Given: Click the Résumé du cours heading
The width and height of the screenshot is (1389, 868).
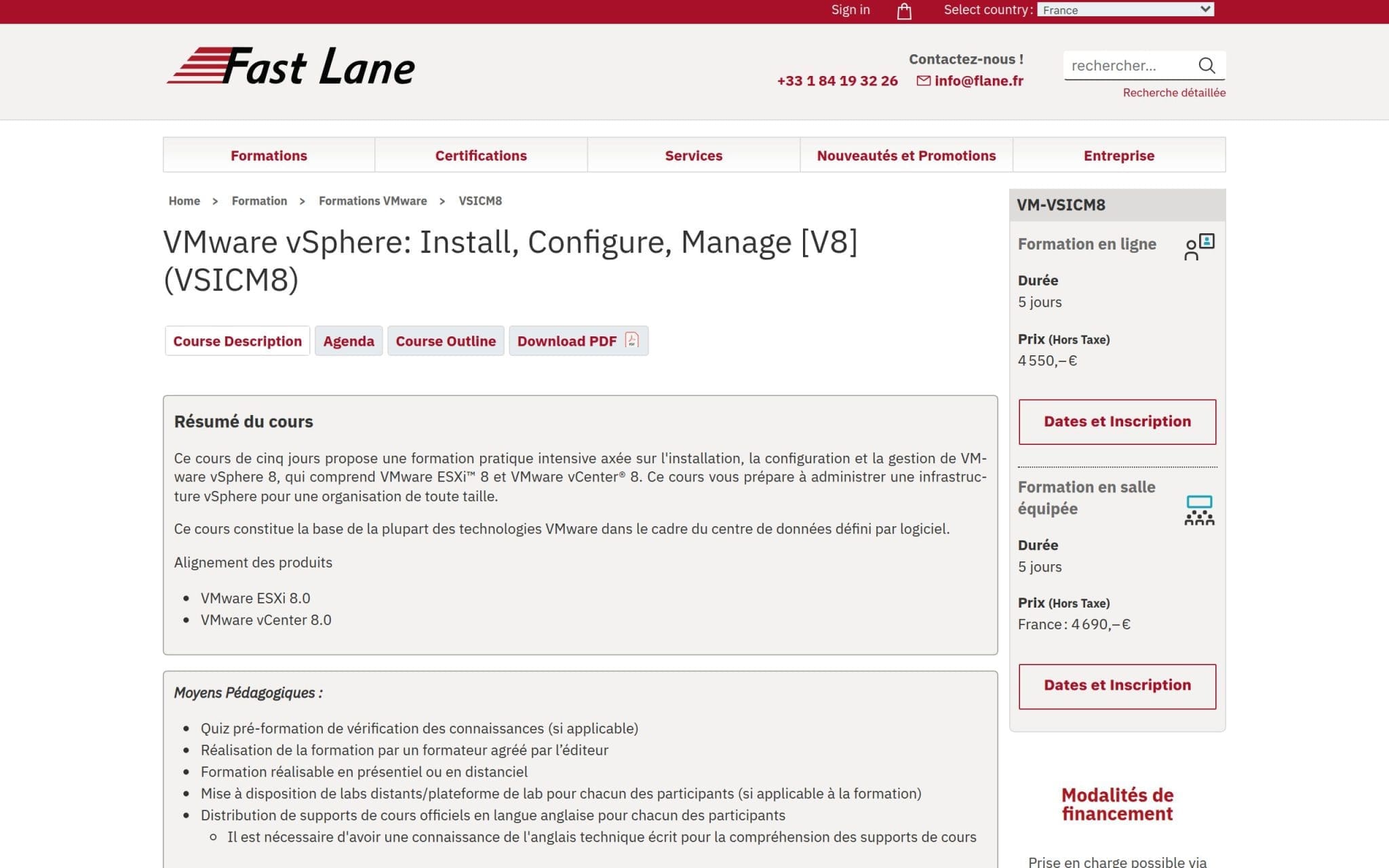Looking at the screenshot, I should coord(243,421).
